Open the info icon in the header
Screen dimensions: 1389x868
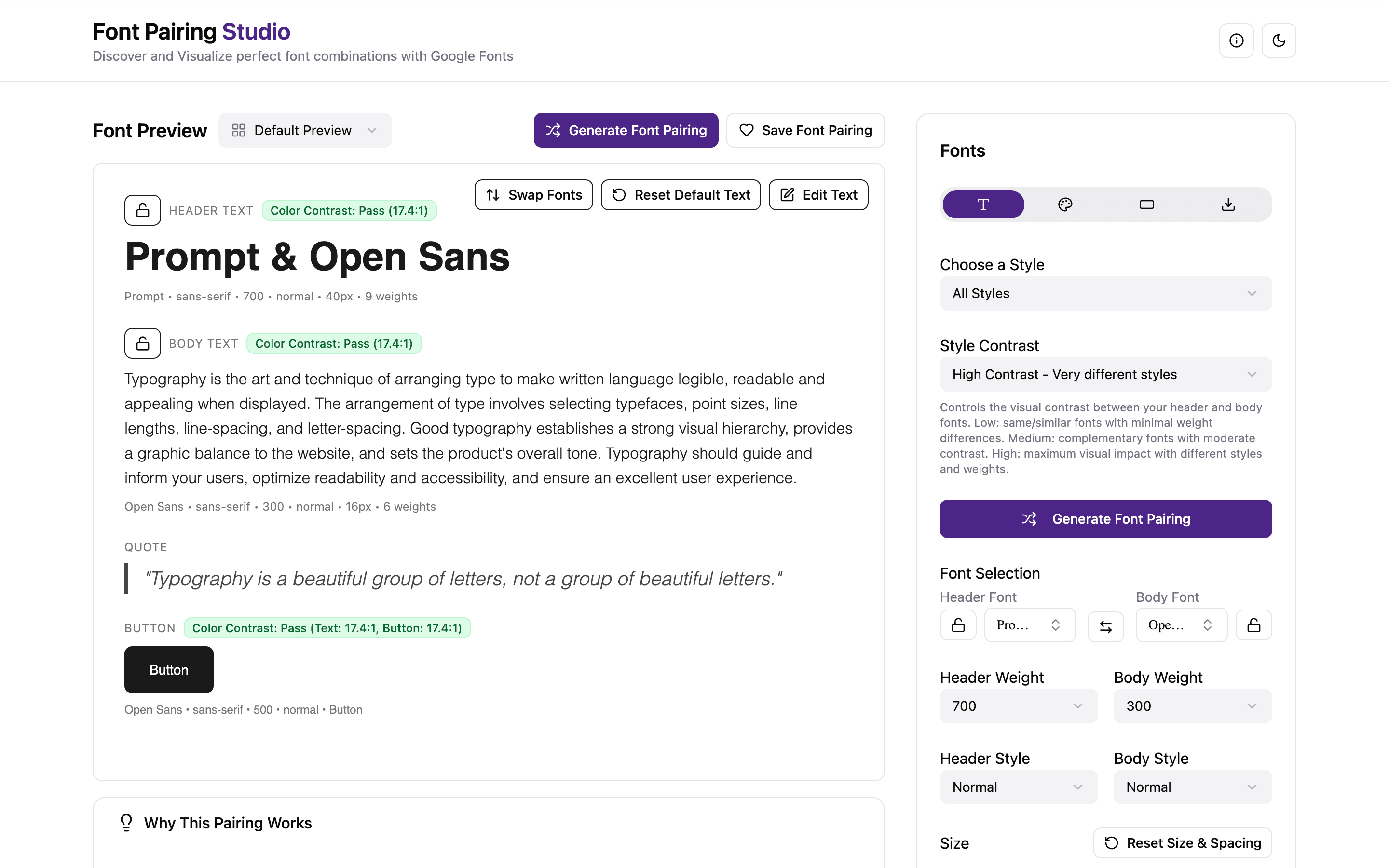click(1236, 41)
